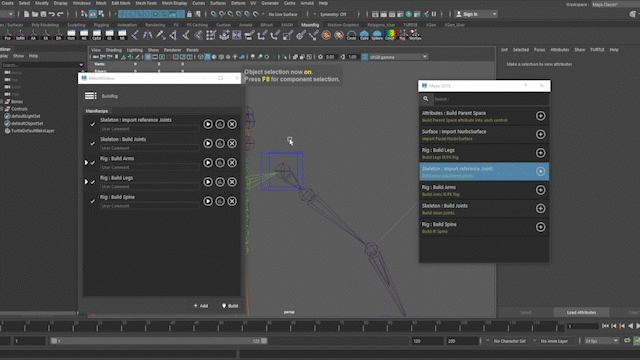640x360 pixels.
Task: Open the hamburger menu in BuildRig window
Action: pos(90,96)
